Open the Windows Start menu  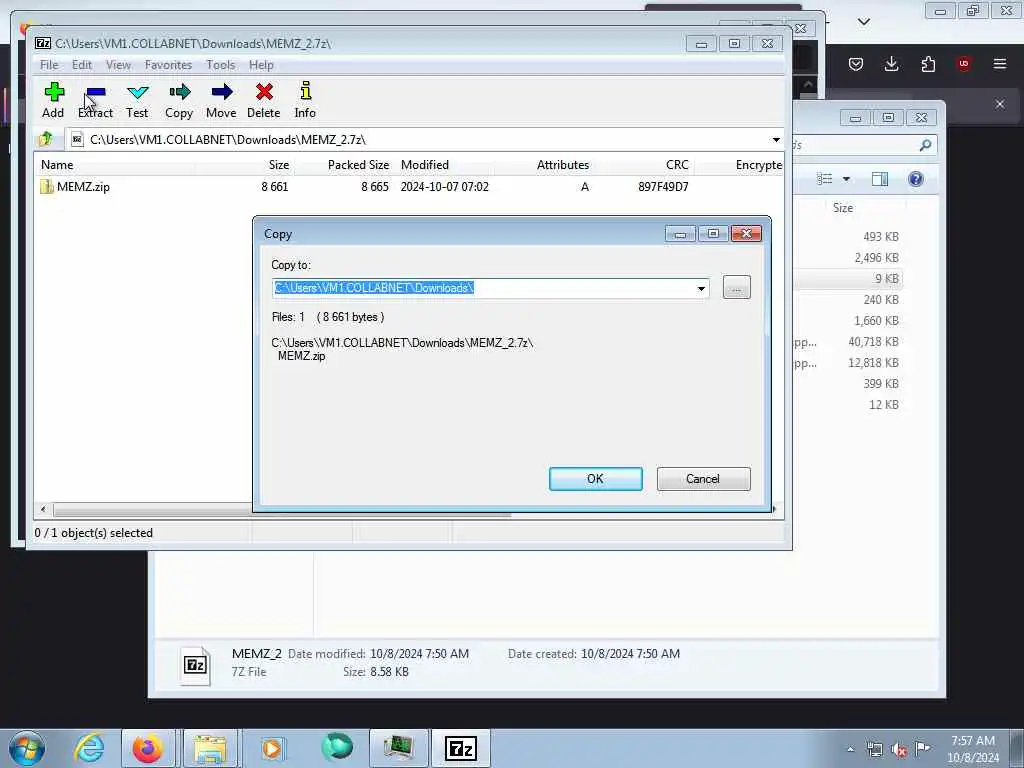[27, 748]
